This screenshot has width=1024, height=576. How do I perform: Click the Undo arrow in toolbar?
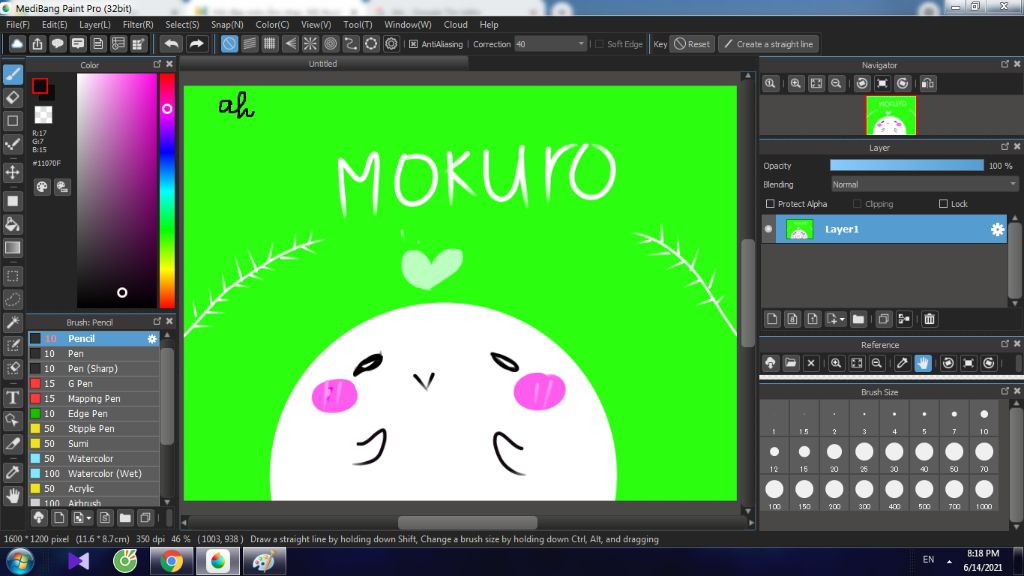tap(172, 44)
